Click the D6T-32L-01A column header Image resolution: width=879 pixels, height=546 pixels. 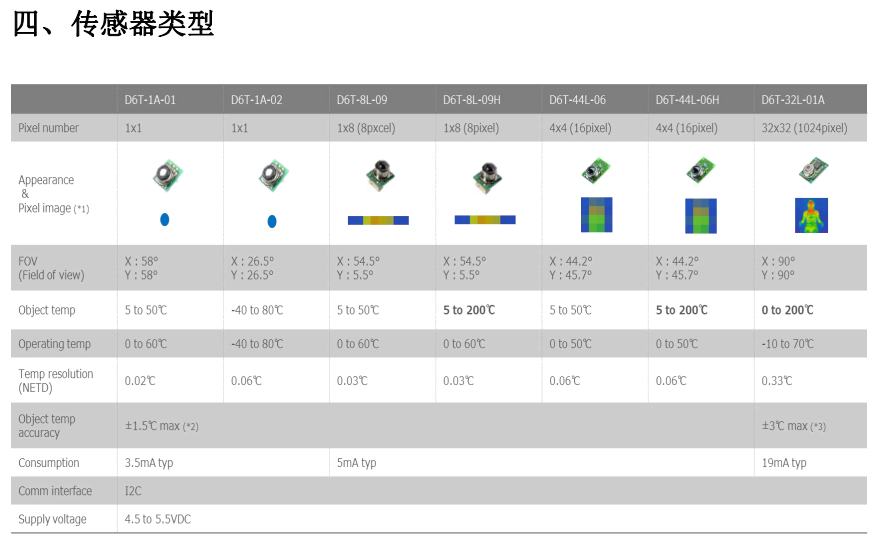[x=793, y=100]
